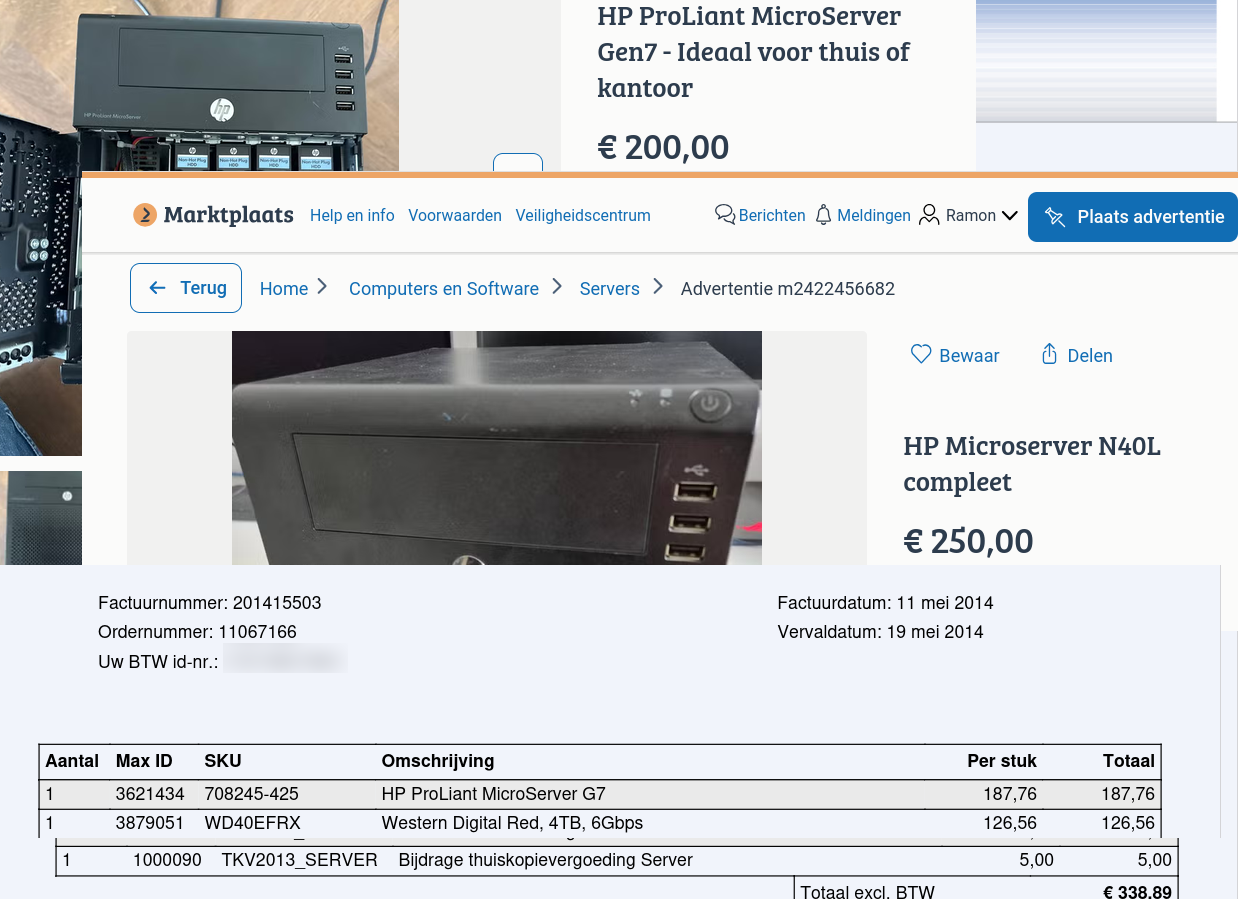
Task: Open Meldingen notifications bell
Action: (863, 215)
